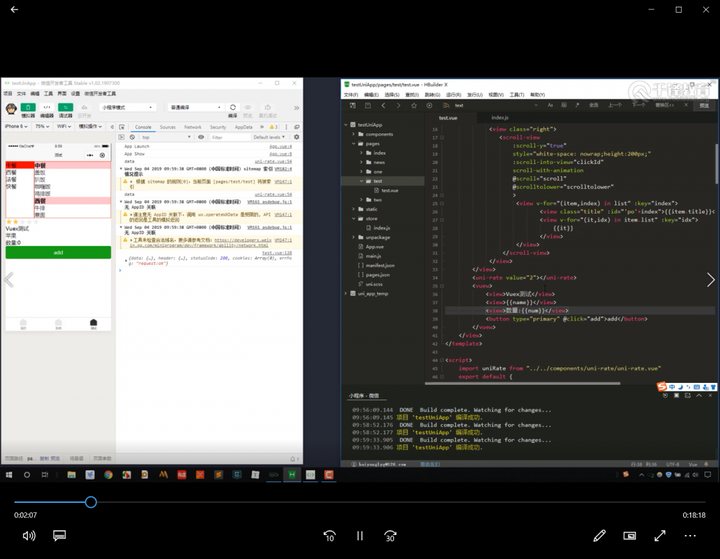Screen dimensions: 720x559
Task: Enter mini view picture-in-picture mode
Action: (630, 536)
